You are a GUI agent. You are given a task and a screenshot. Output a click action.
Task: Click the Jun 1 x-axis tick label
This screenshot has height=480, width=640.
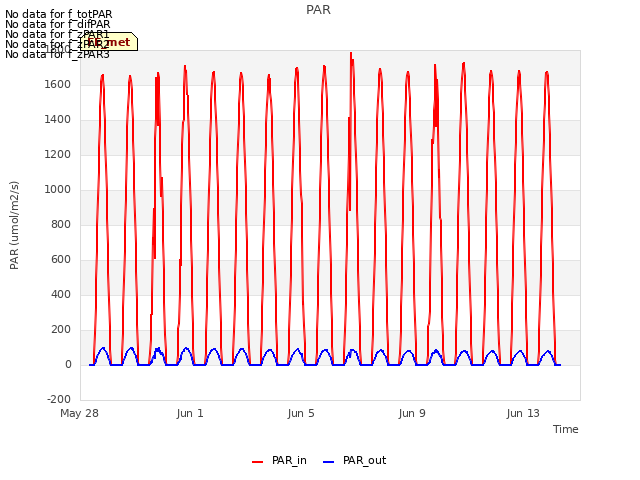[190, 413]
